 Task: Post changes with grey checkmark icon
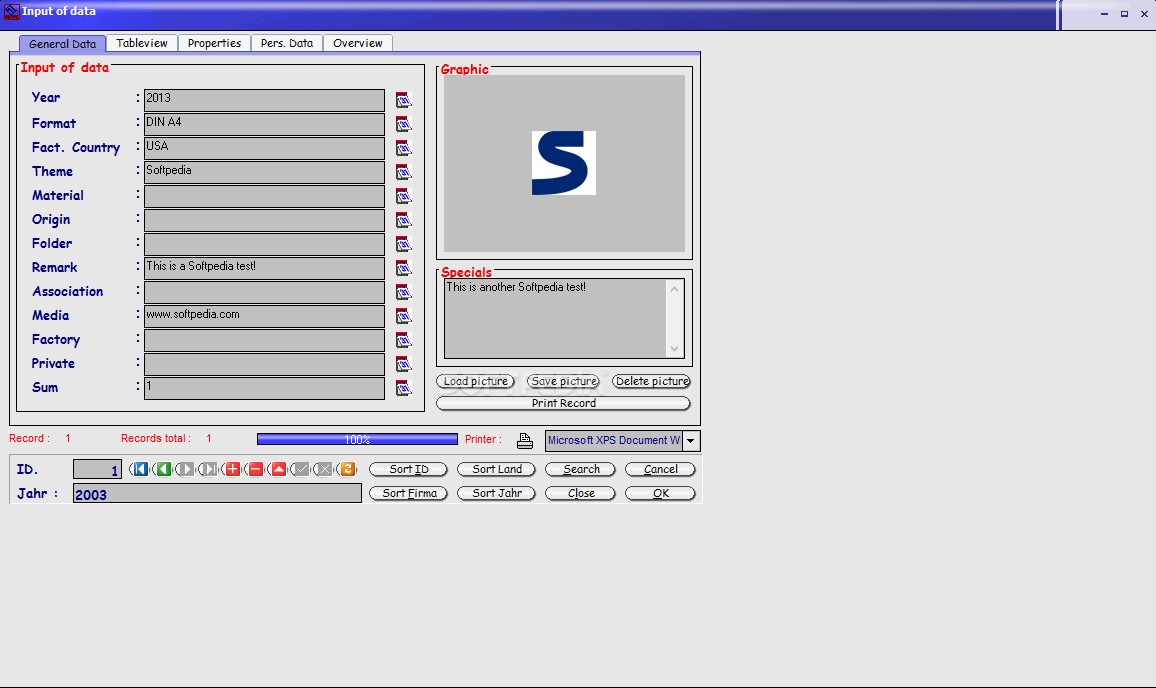click(x=301, y=469)
